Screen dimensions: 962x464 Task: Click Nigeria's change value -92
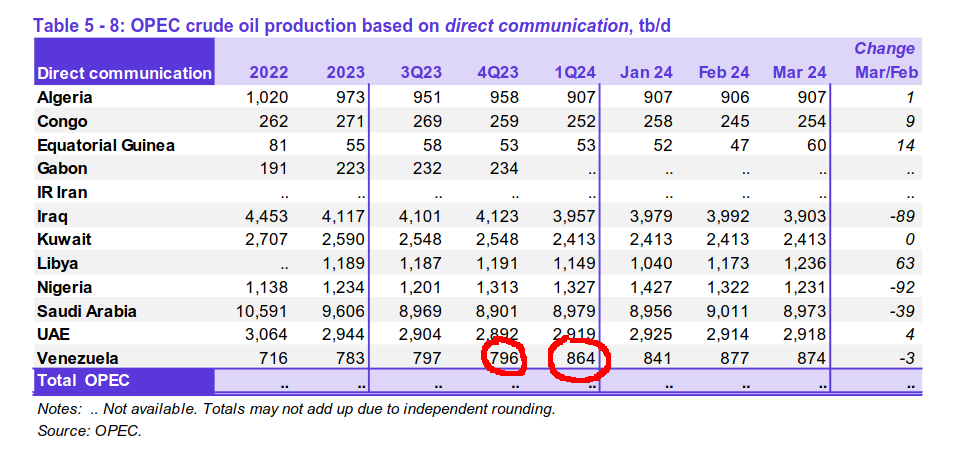[904, 287]
